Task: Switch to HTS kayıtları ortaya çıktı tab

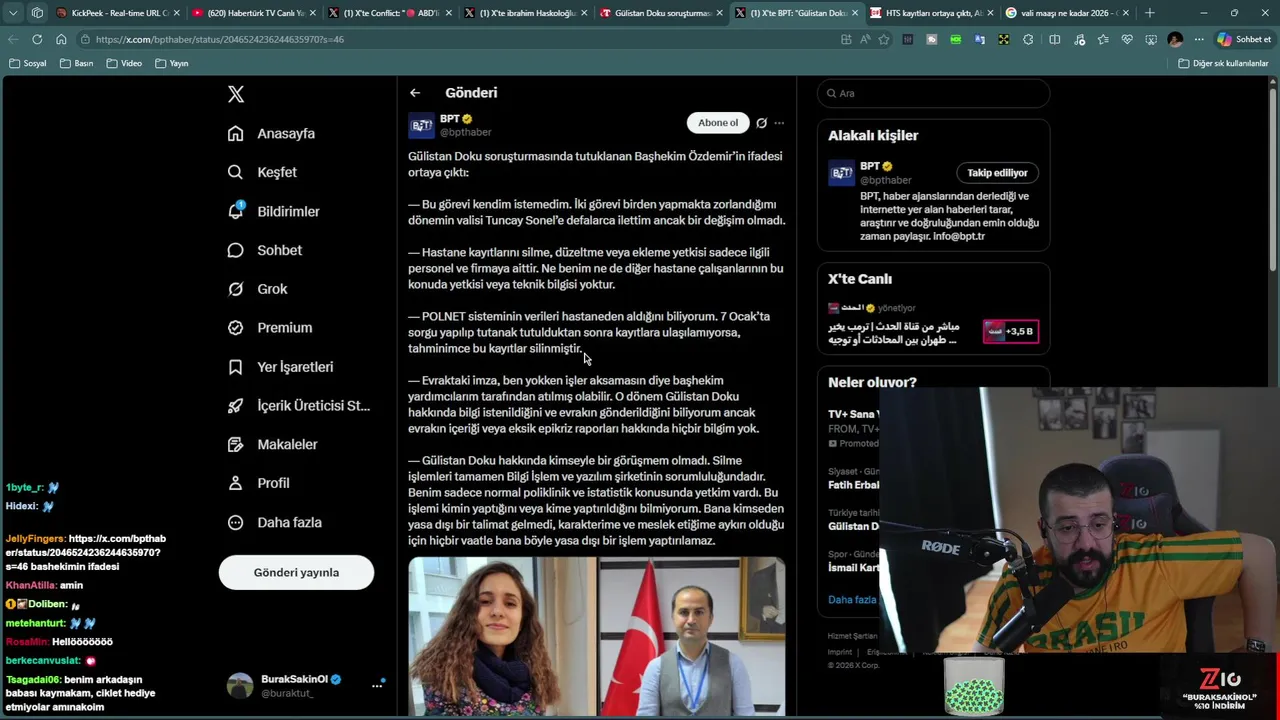Action: click(931, 13)
